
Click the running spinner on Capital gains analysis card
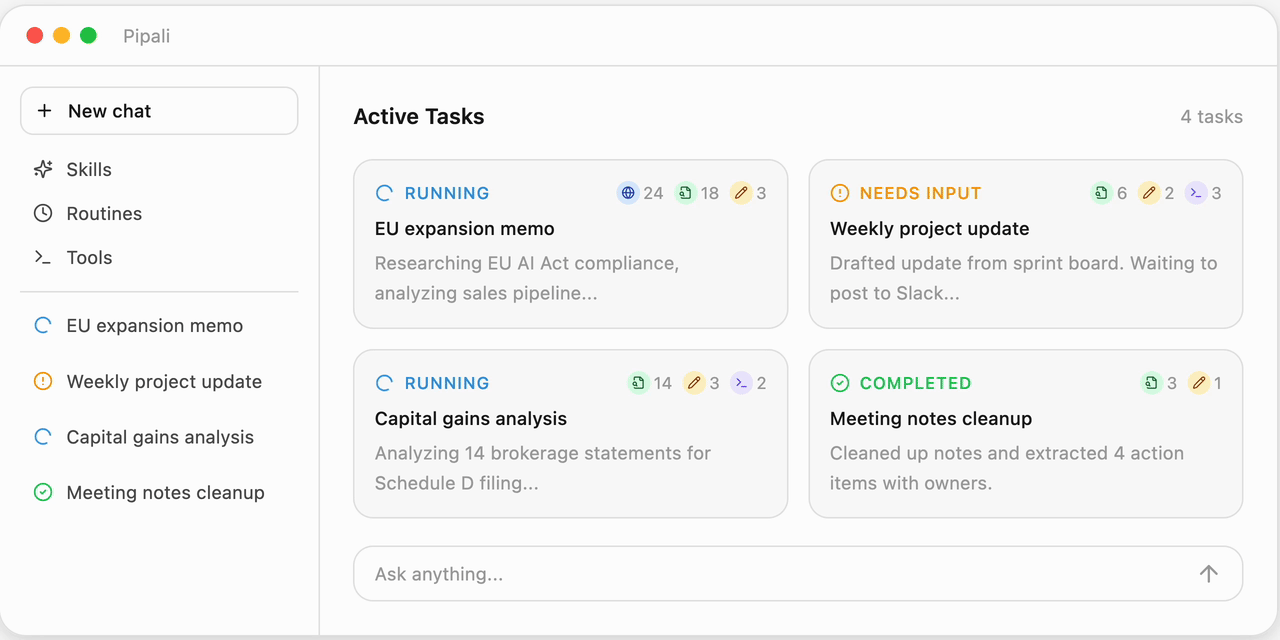[384, 383]
